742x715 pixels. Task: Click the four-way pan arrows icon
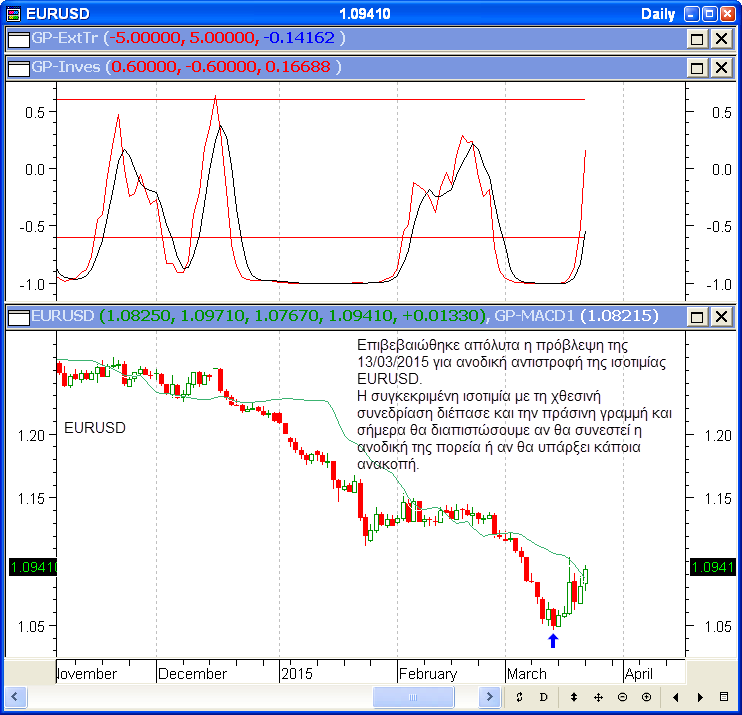[x=598, y=697]
